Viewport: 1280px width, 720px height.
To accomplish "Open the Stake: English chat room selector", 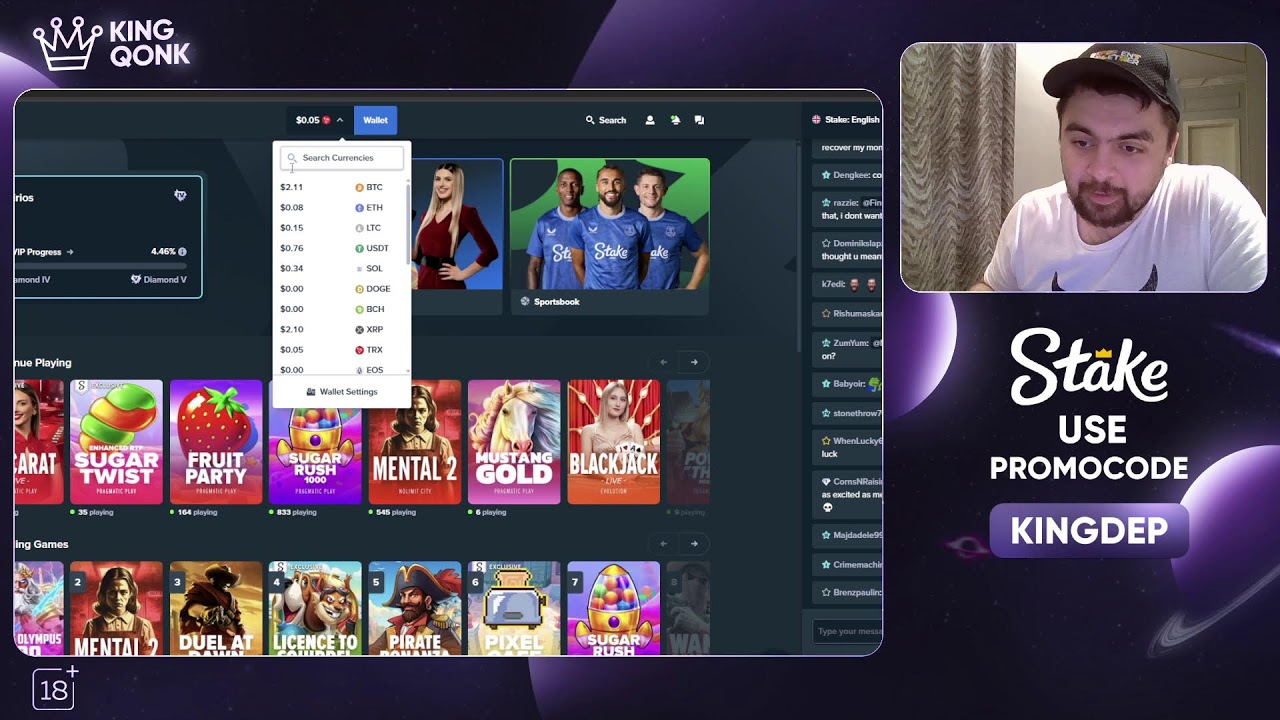I will (x=846, y=120).
